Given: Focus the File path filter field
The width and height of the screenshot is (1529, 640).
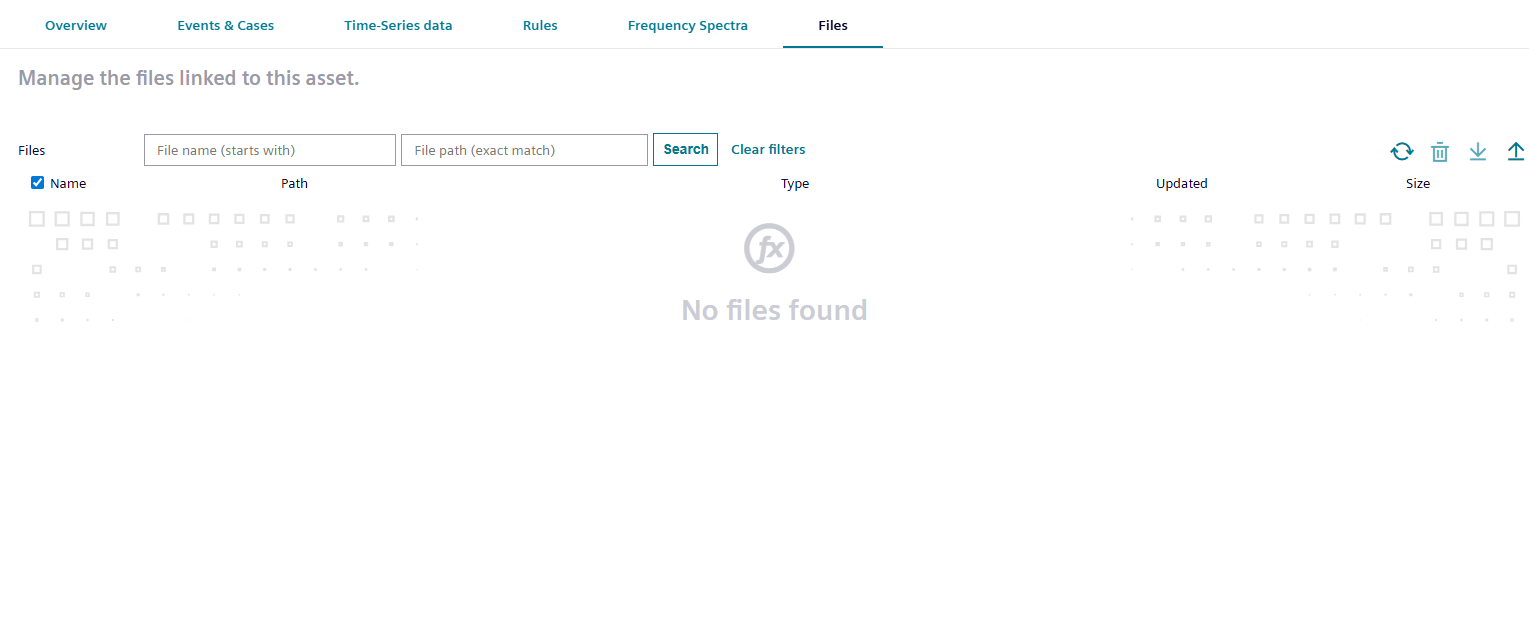Looking at the screenshot, I should point(524,150).
